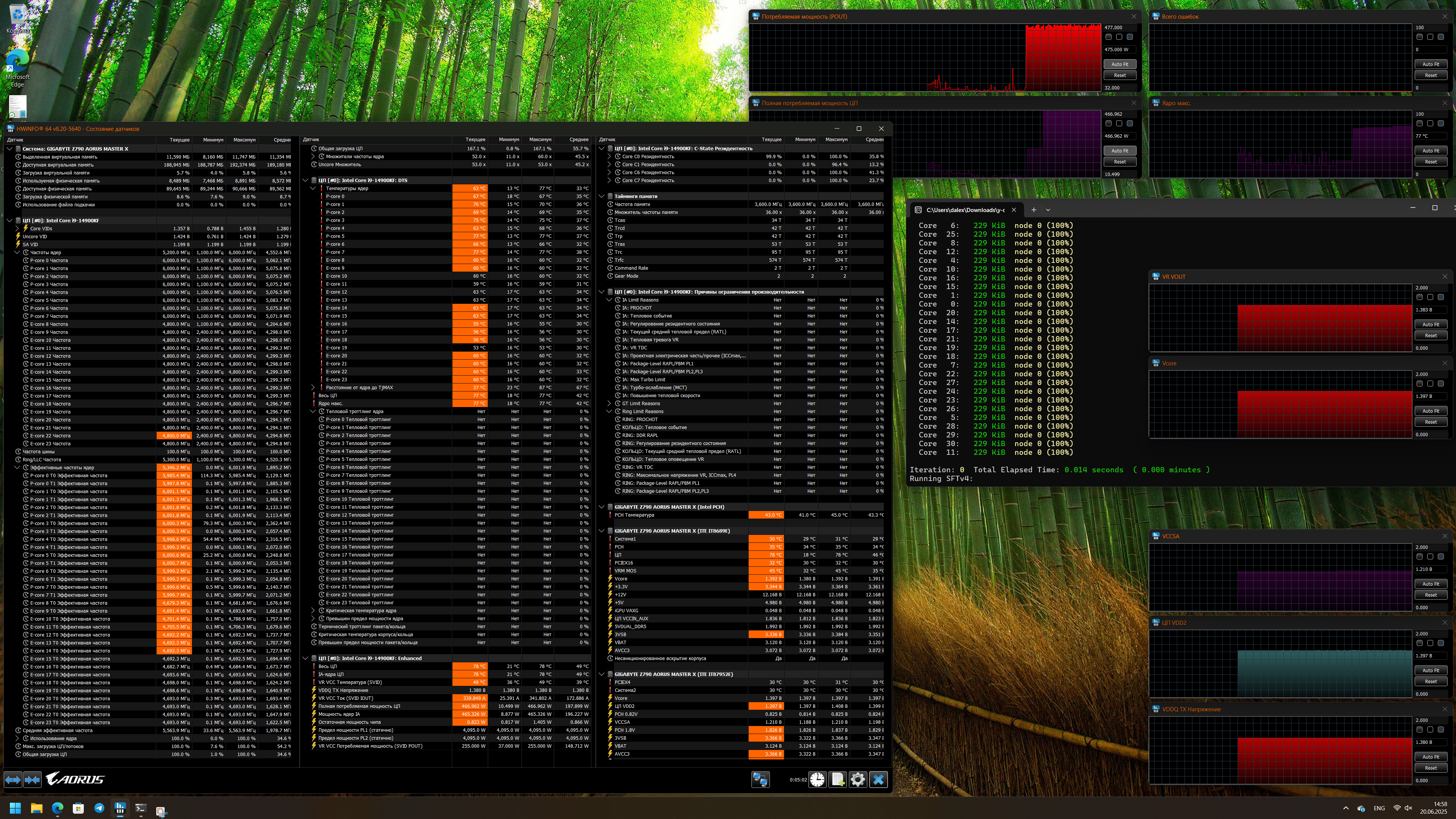The height and width of the screenshot is (819, 1456).
Task: Click the expand columns double-arrow icon in HWiNFO
Action: click(13, 780)
